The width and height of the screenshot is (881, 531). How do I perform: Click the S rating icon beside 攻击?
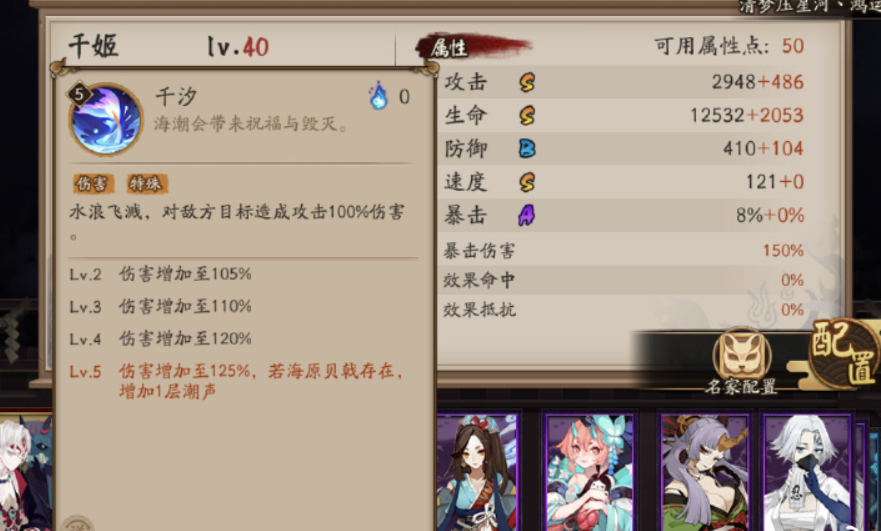(x=527, y=82)
